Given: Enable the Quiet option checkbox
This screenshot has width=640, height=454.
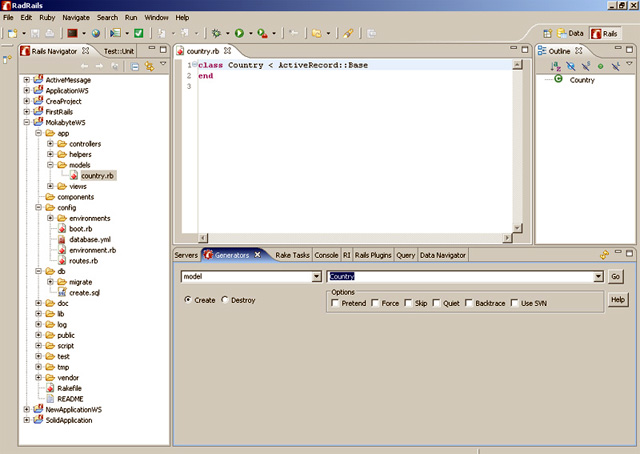Looking at the screenshot, I should [436, 303].
